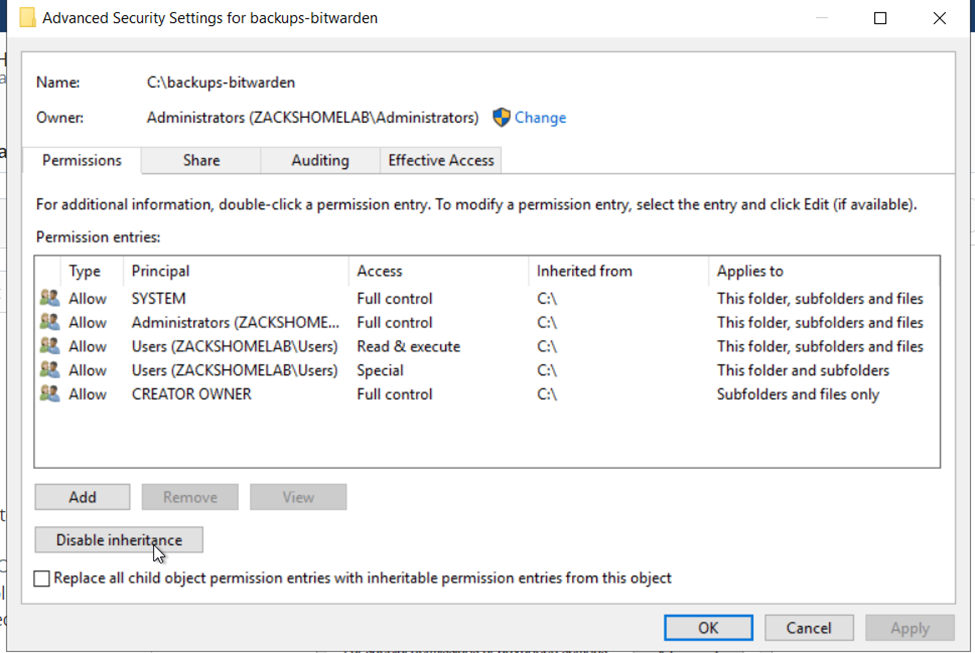
Task: Open the Permissions tab
Action: pyautogui.click(x=81, y=160)
